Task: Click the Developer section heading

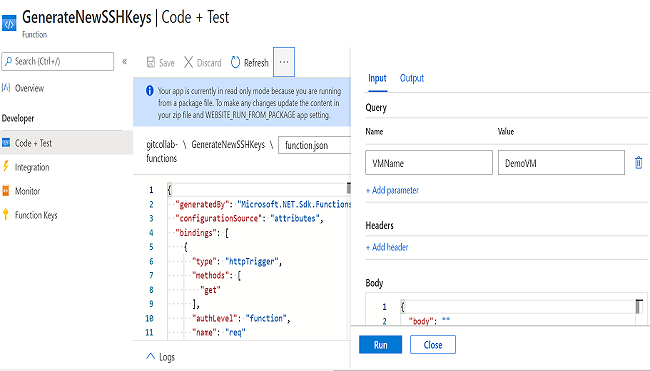Action: pos(18,119)
